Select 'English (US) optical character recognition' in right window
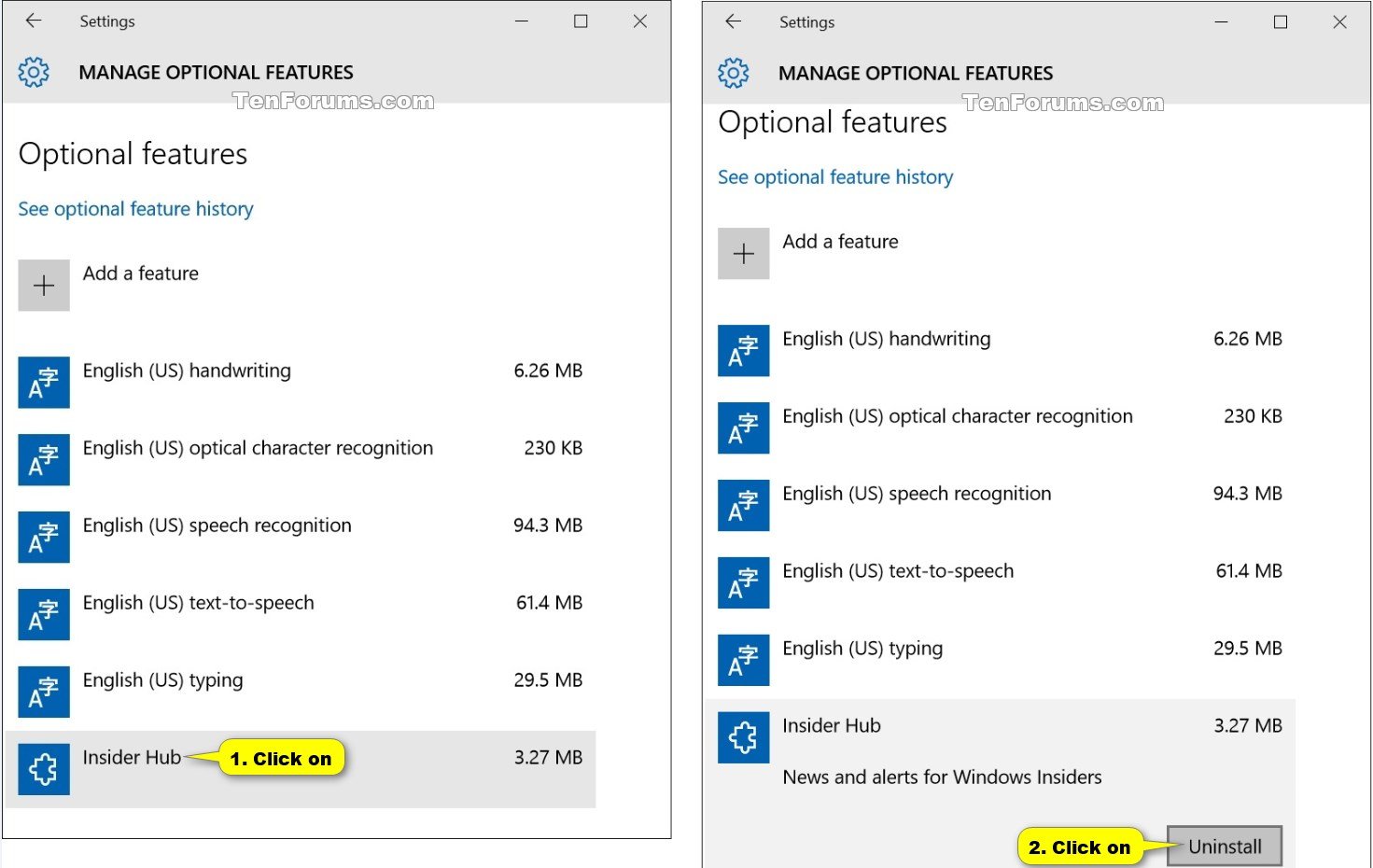Viewport: 1373px width, 868px height. [x=958, y=417]
